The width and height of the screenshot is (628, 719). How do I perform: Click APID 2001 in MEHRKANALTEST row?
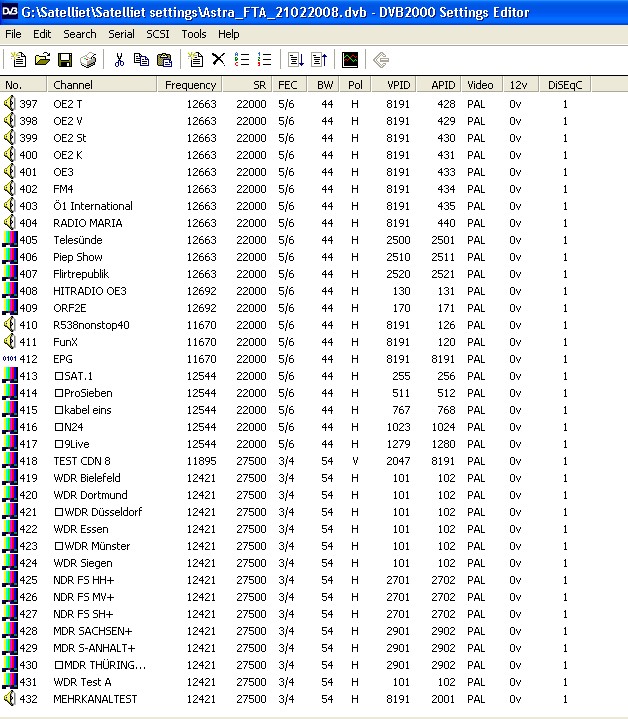coord(443,699)
